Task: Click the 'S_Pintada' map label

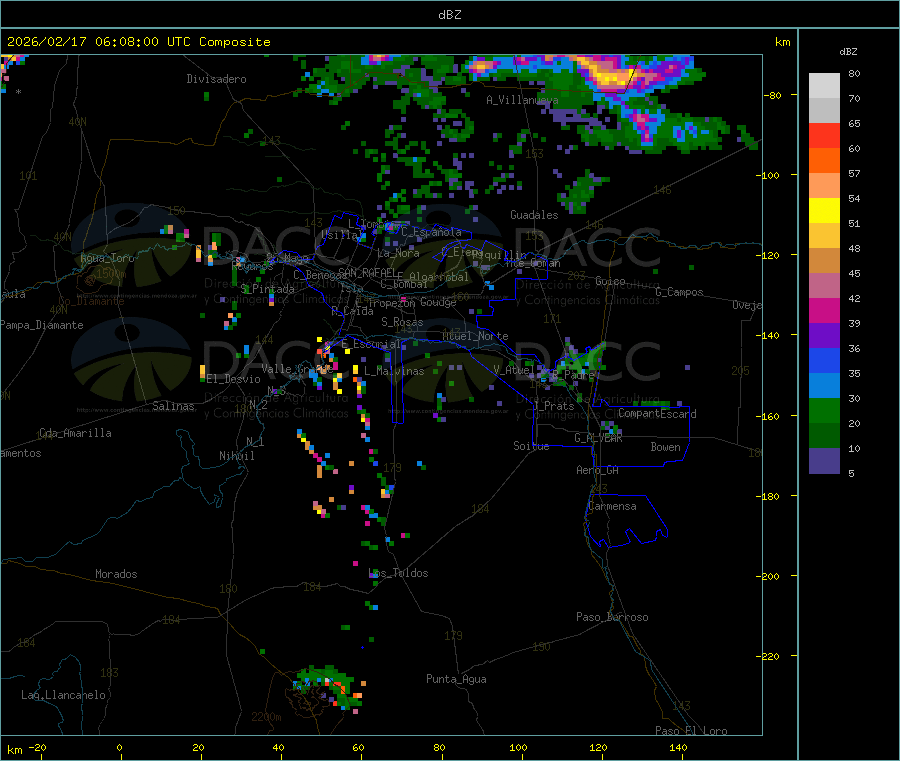Action: pyautogui.click(x=267, y=289)
